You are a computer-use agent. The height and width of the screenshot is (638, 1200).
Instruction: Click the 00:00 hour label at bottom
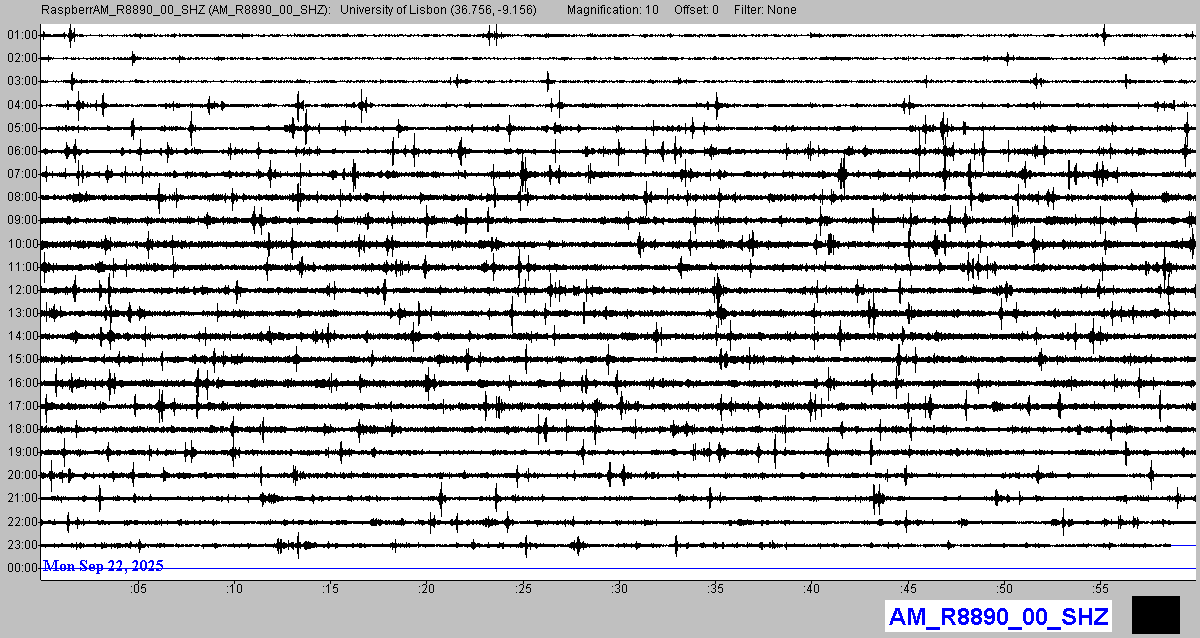[x=21, y=568]
